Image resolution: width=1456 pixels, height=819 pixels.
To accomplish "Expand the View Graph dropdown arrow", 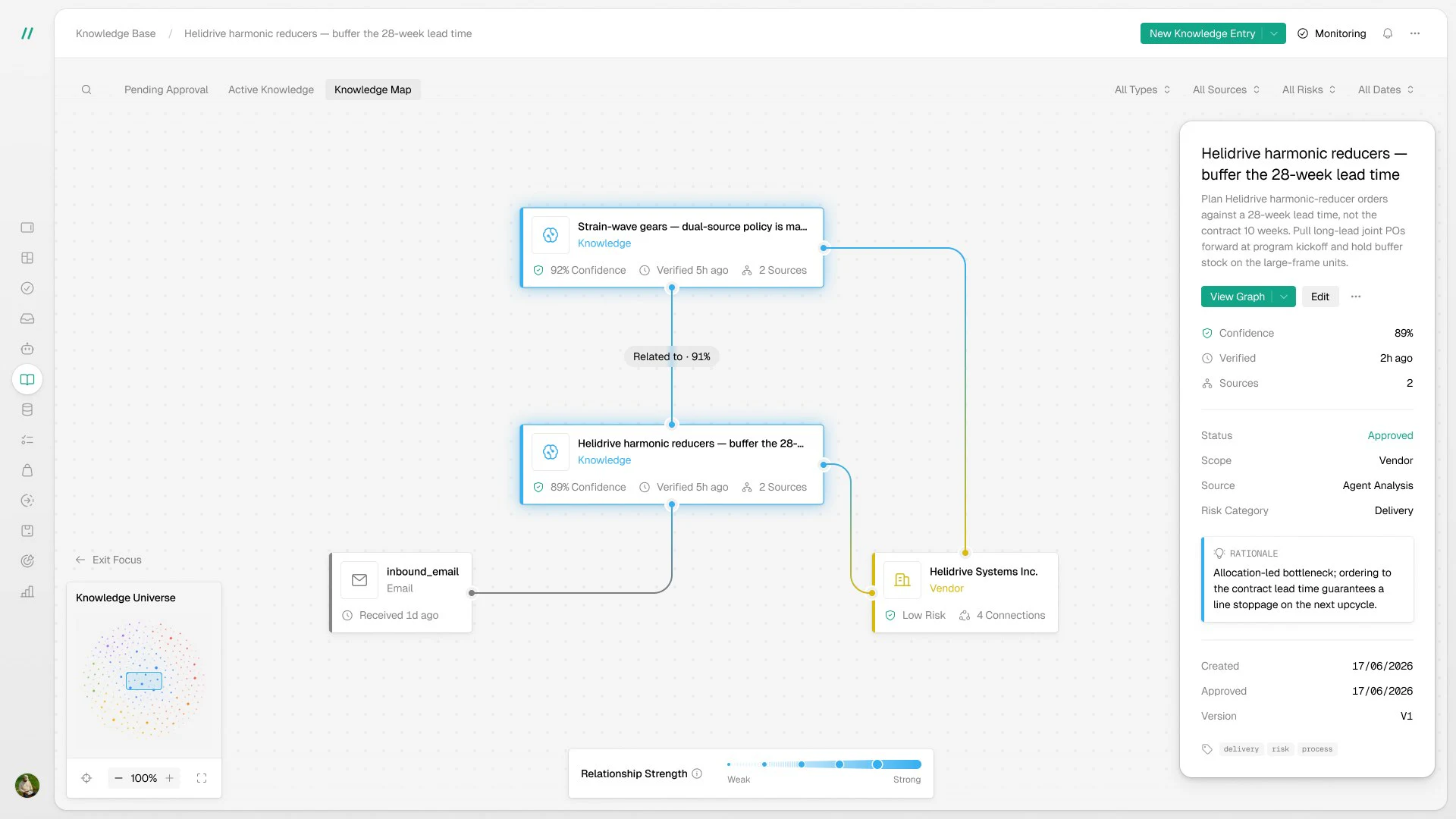I will 1284,297.
